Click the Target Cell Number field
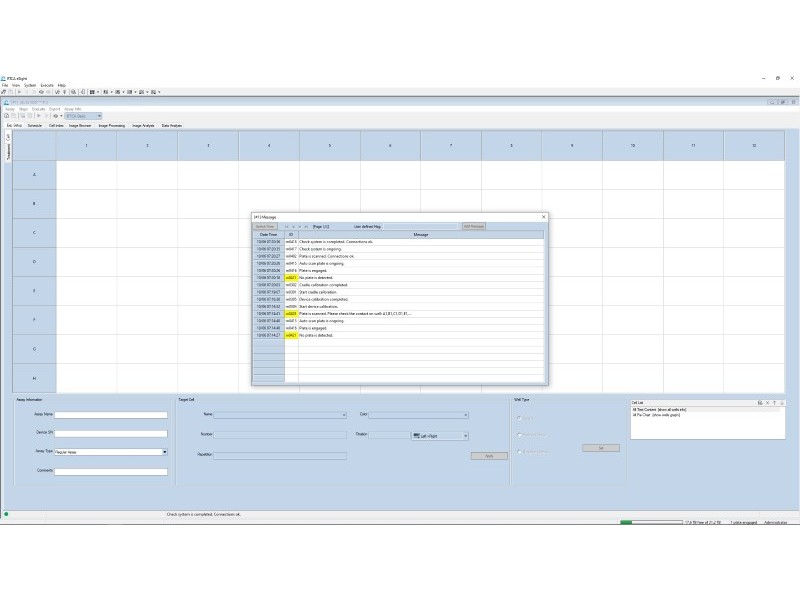Image resolution: width=800 pixels, height=600 pixels. click(x=280, y=435)
